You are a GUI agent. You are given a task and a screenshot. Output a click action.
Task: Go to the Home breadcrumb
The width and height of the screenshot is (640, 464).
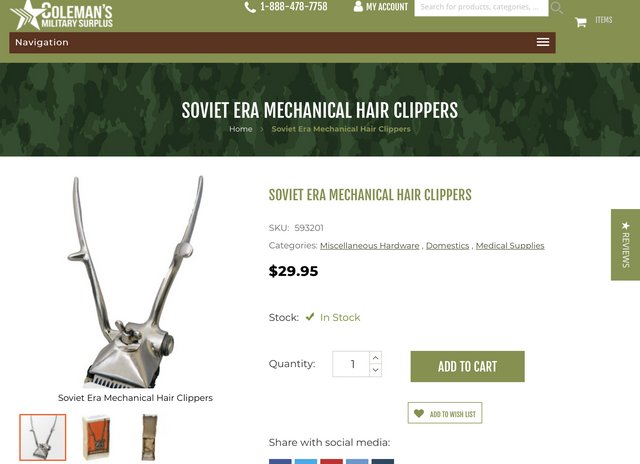pos(240,129)
